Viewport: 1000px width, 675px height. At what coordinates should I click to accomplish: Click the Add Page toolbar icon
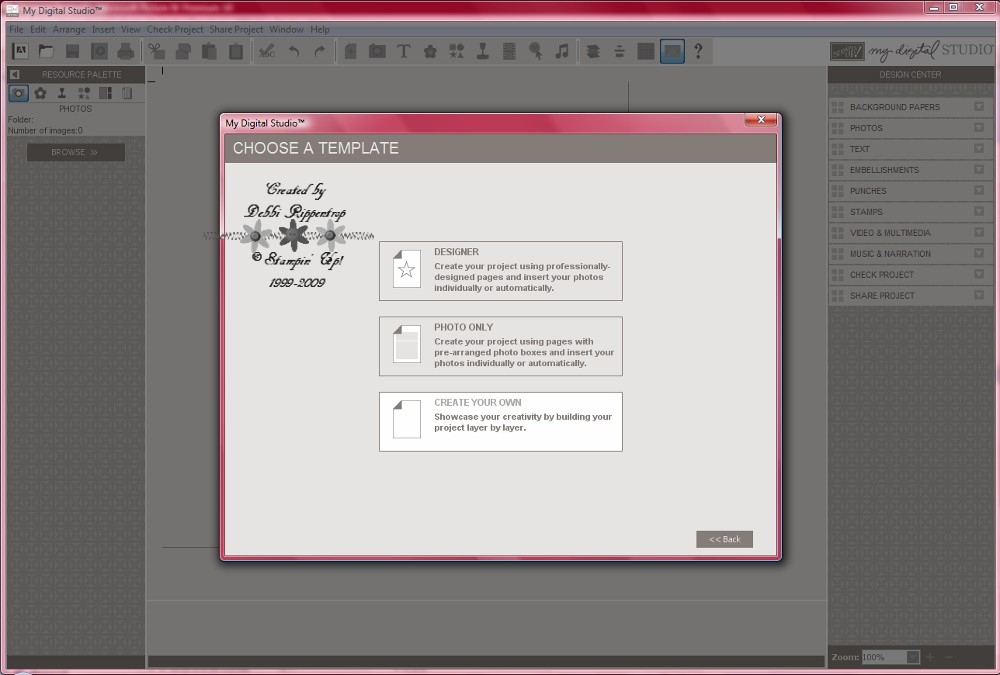[350, 51]
